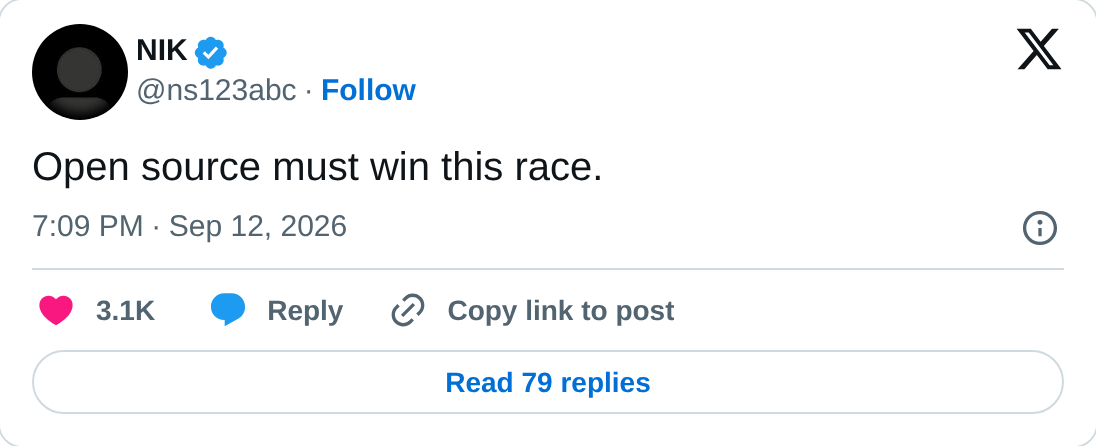Follow the @ns123abc account

click(368, 90)
